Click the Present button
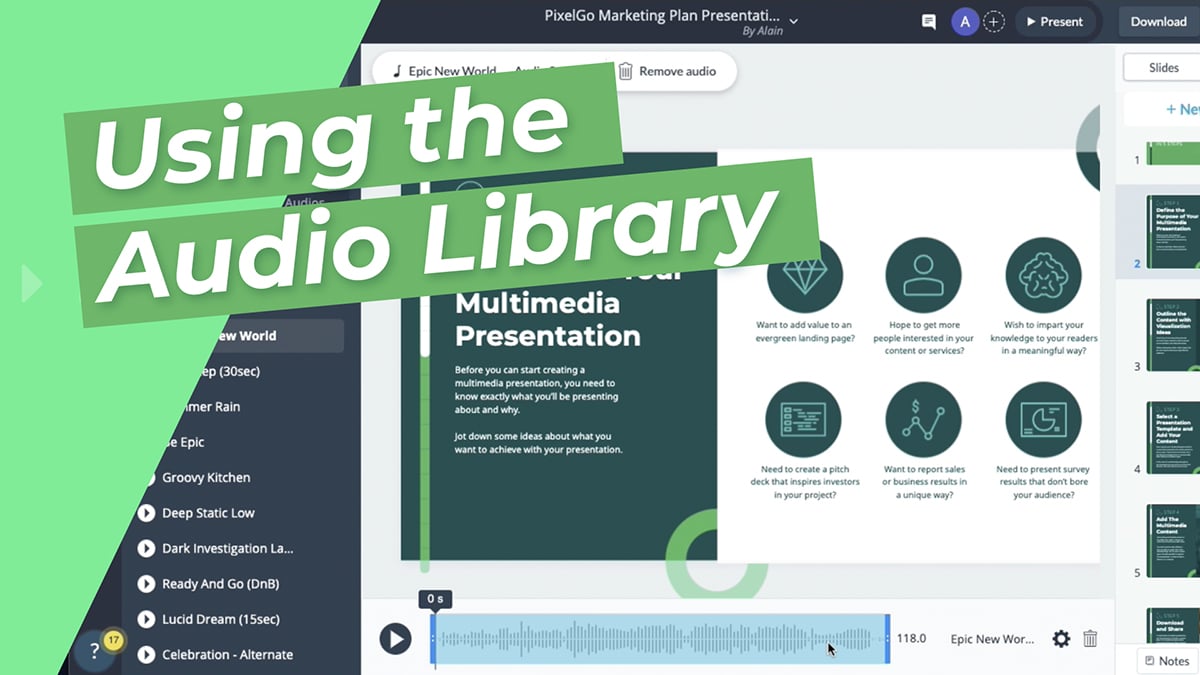The width and height of the screenshot is (1200, 675). [1055, 21]
